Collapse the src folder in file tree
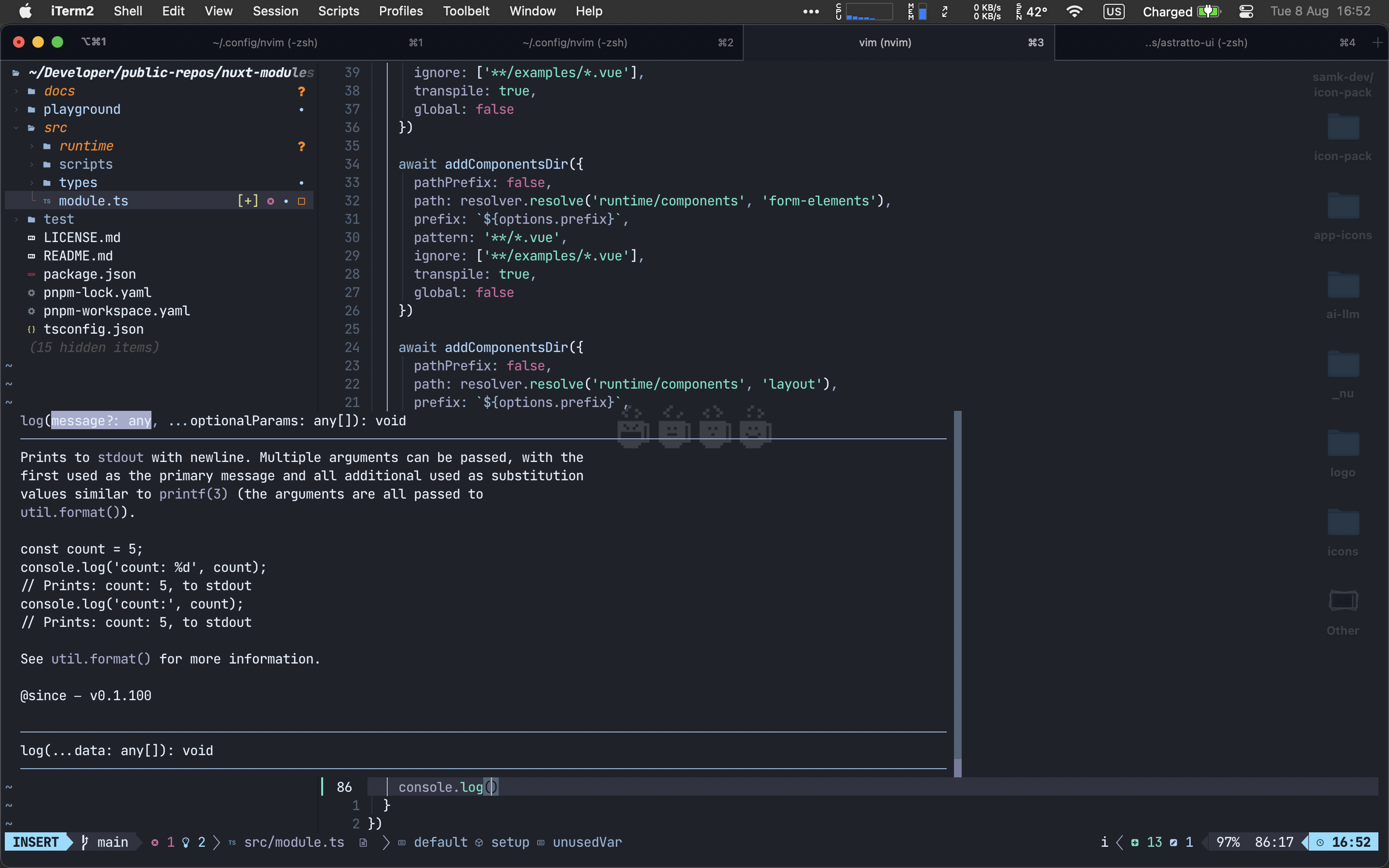 click(x=16, y=128)
